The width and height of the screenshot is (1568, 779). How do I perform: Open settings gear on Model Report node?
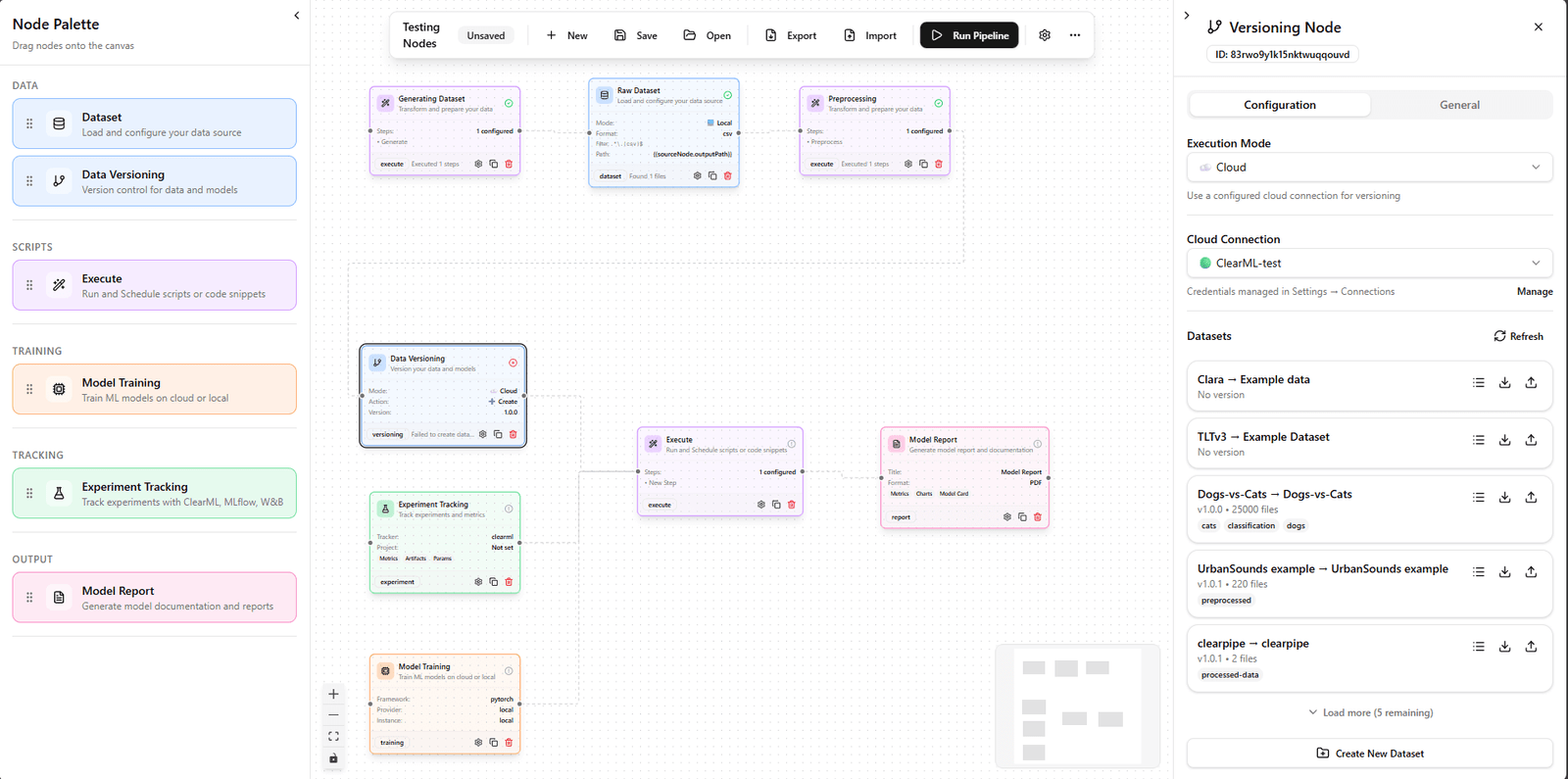point(1006,517)
